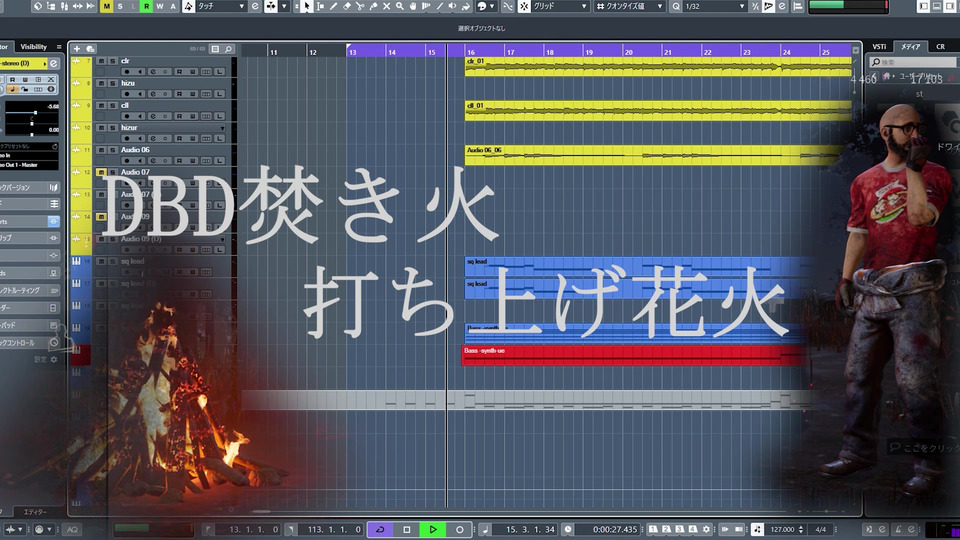This screenshot has width=960, height=540.
Task: Select the Erase tool
Action: click(x=347, y=6)
